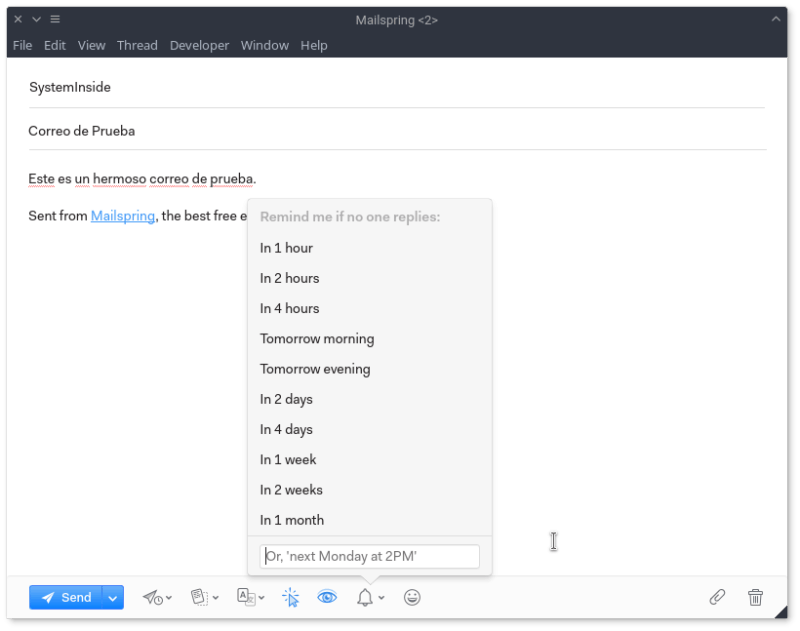Click the Send button
This screenshot has height=631, width=800.
click(x=66, y=597)
